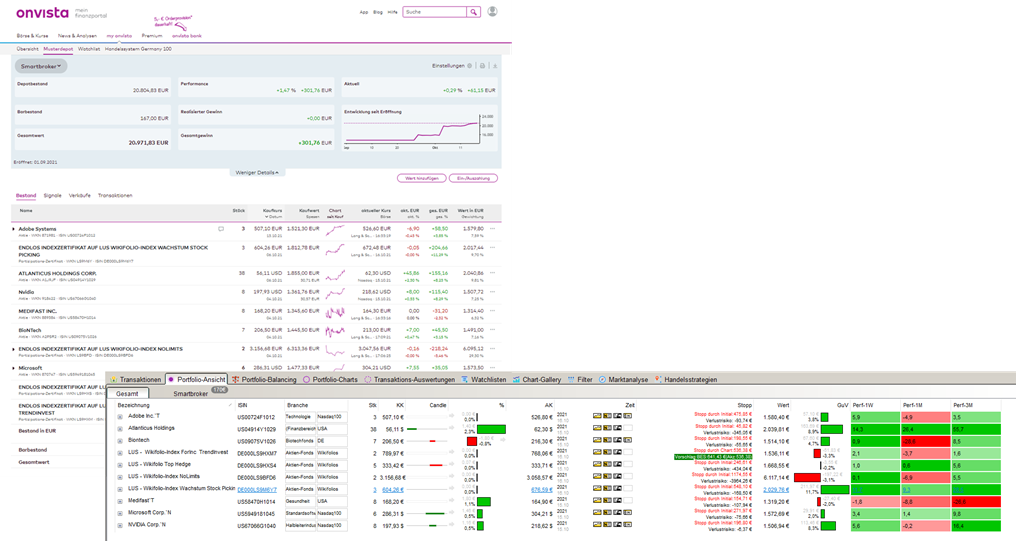The height and width of the screenshot is (541, 1016).
Task: Expand the Atlanticus Holdings plus box
Action: point(120,428)
